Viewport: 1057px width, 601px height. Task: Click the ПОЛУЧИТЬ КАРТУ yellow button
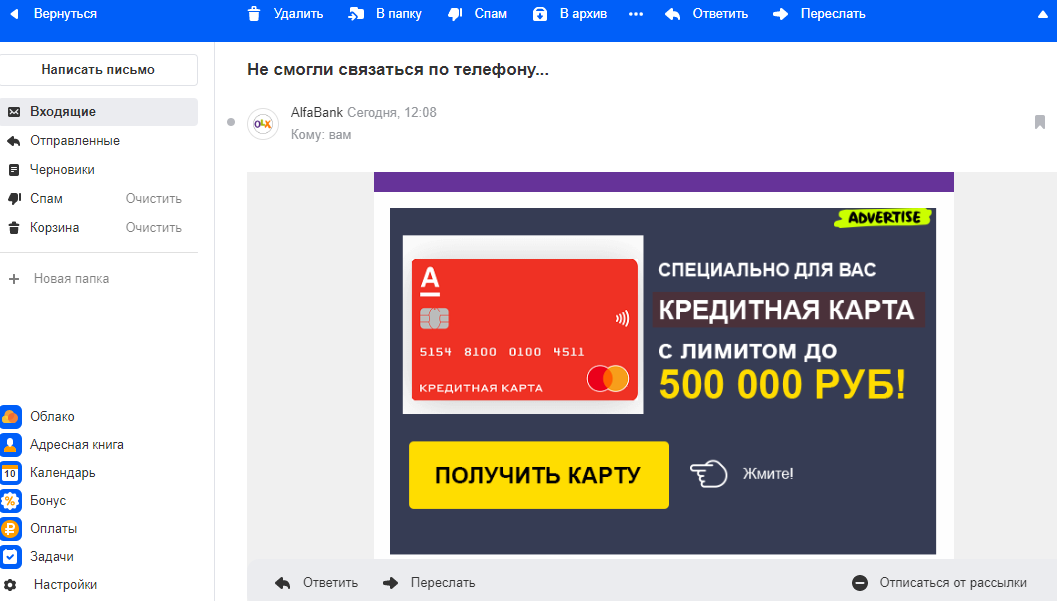pos(539,475)
